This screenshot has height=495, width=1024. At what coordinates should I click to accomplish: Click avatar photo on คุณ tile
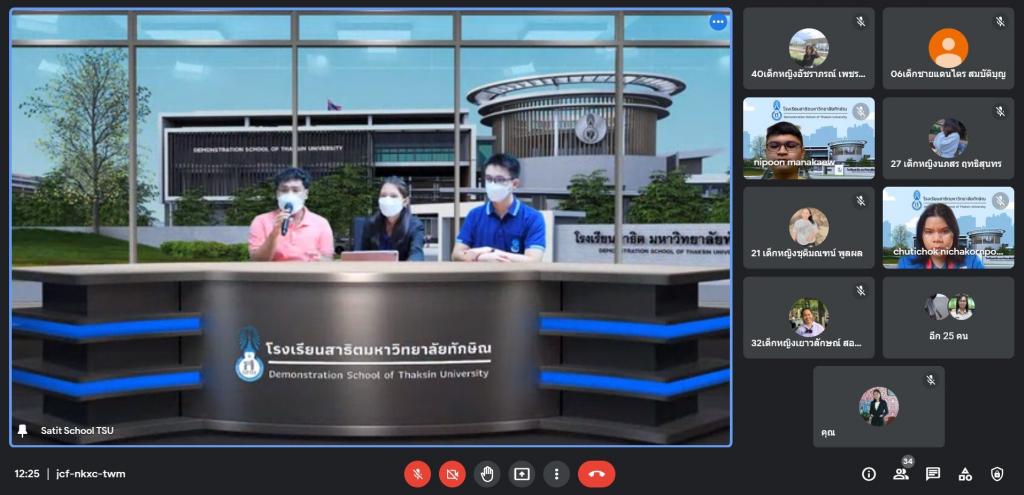[x=878, y=406]
